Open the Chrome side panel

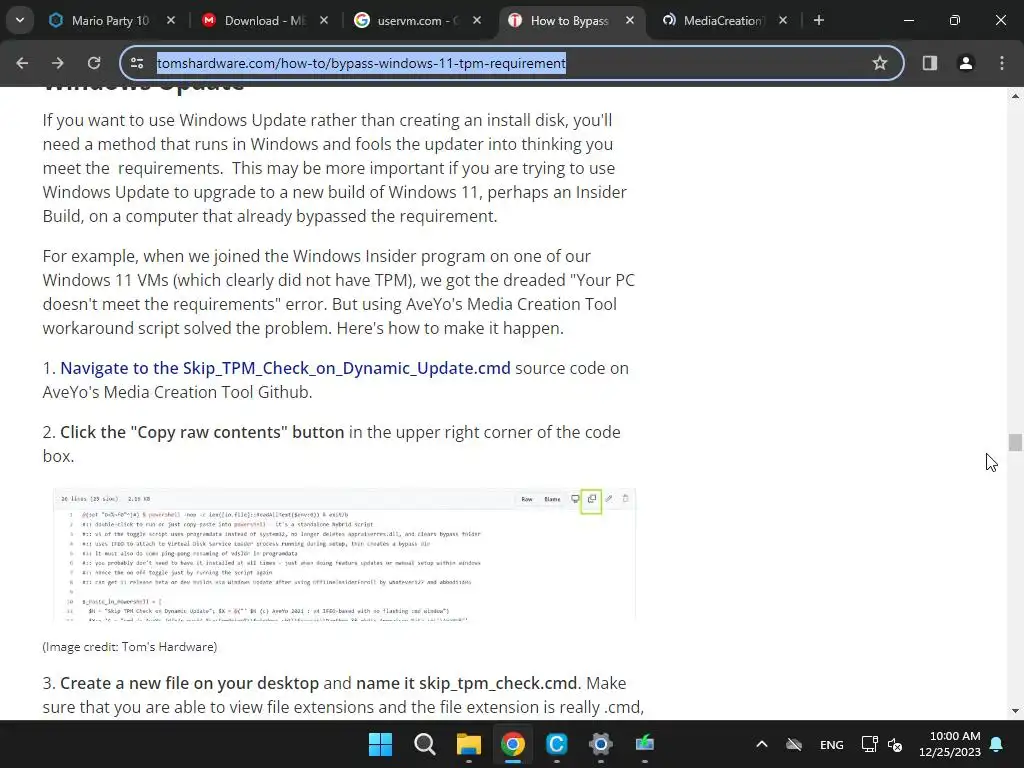[x=930, y=63]
